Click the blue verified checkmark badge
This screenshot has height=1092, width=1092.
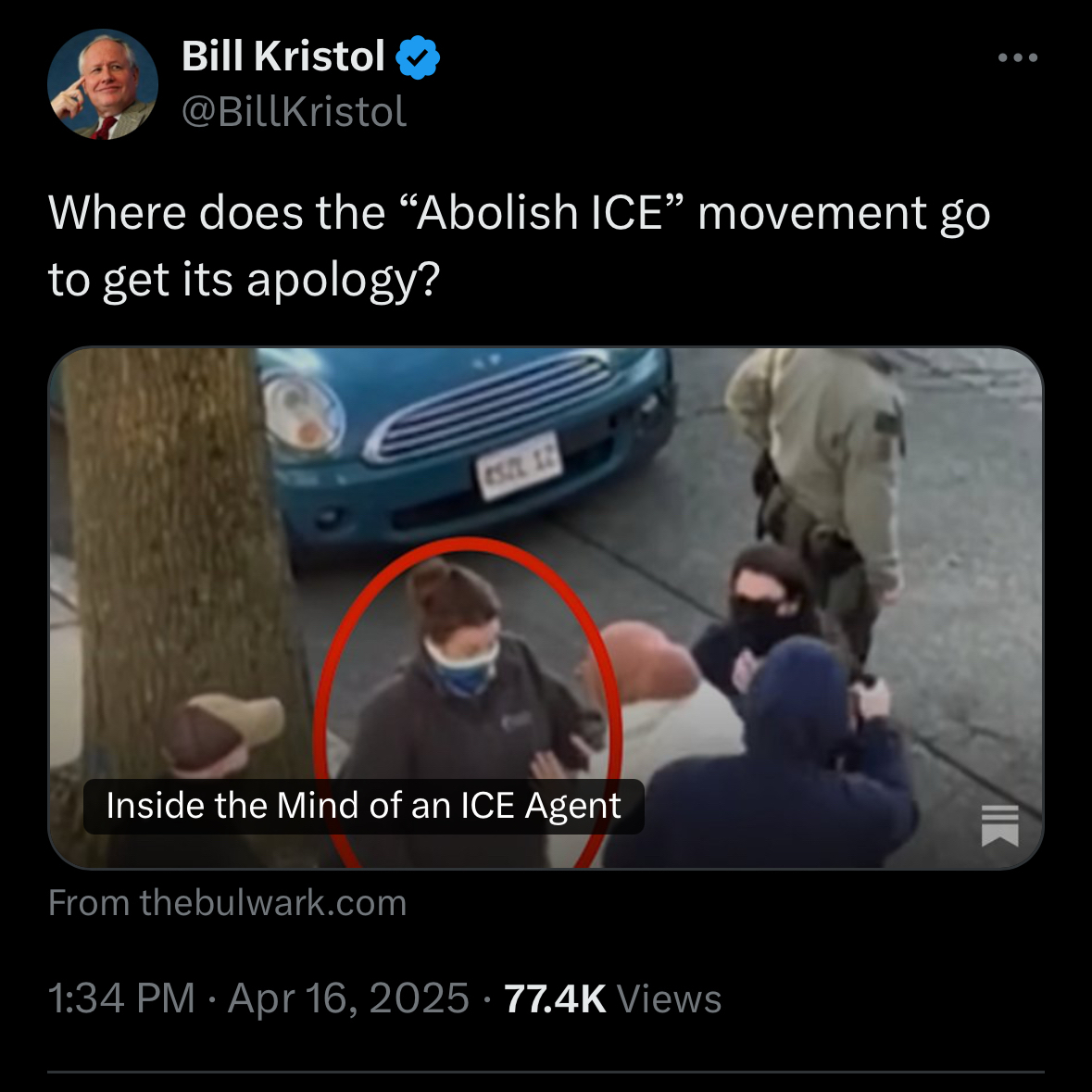click(x=417, y=57)
